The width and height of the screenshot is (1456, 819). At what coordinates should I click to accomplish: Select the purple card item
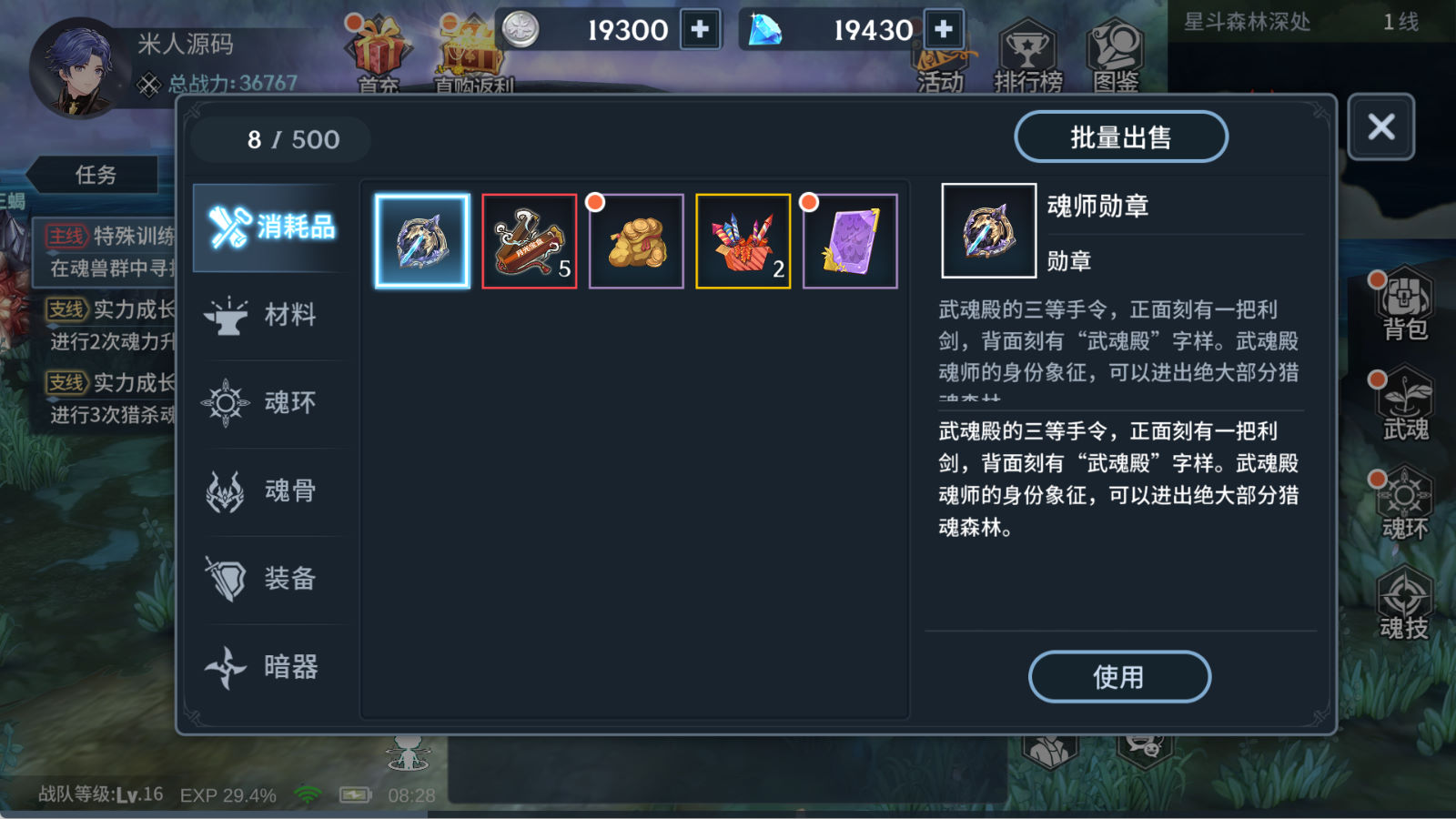pos(850,241)
